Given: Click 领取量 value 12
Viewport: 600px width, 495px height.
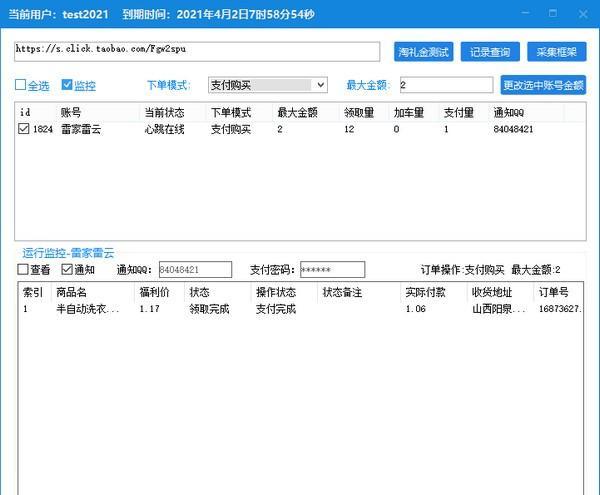Looking at the screenshot, I should point(349,129).
